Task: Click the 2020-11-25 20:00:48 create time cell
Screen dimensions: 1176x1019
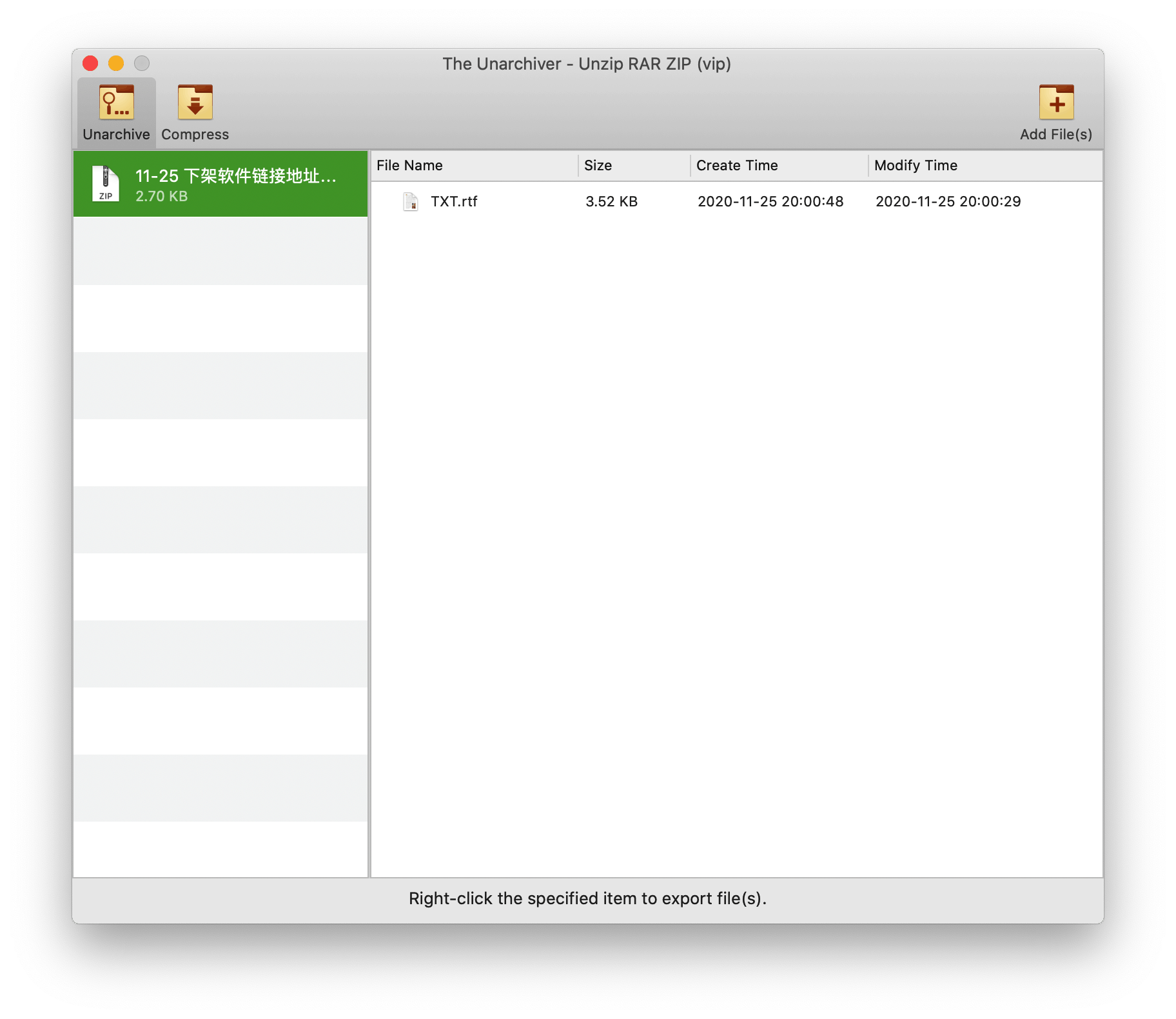Action: click(770, 202)
